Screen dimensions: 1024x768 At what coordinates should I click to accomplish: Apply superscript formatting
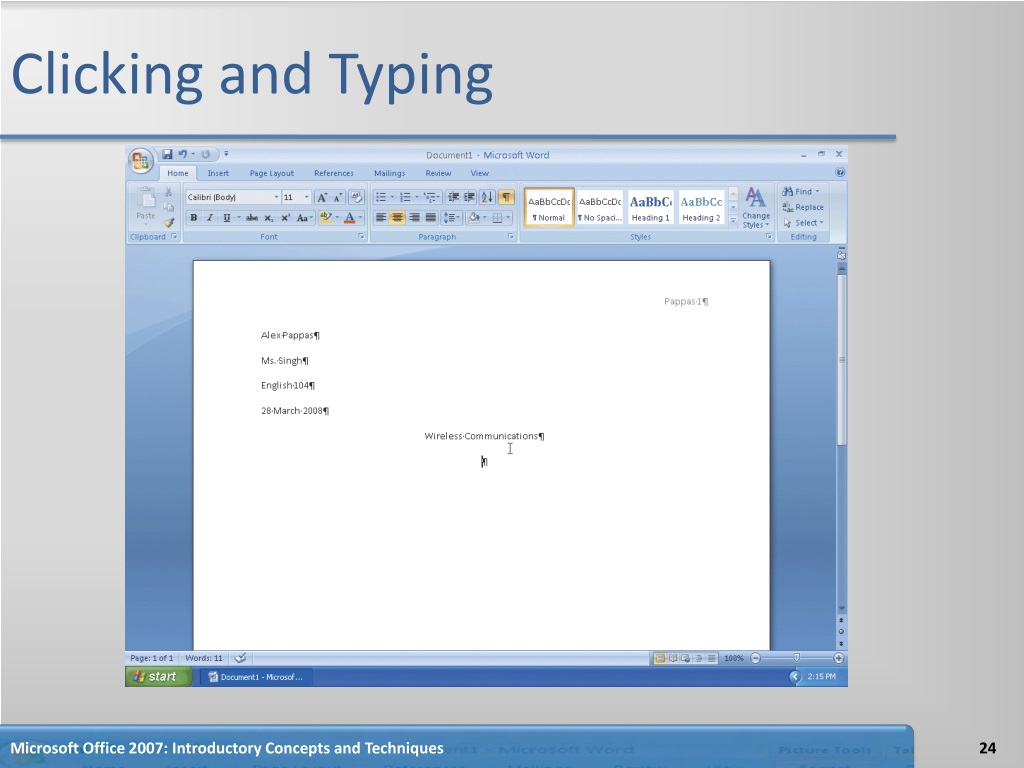point(285,218)
